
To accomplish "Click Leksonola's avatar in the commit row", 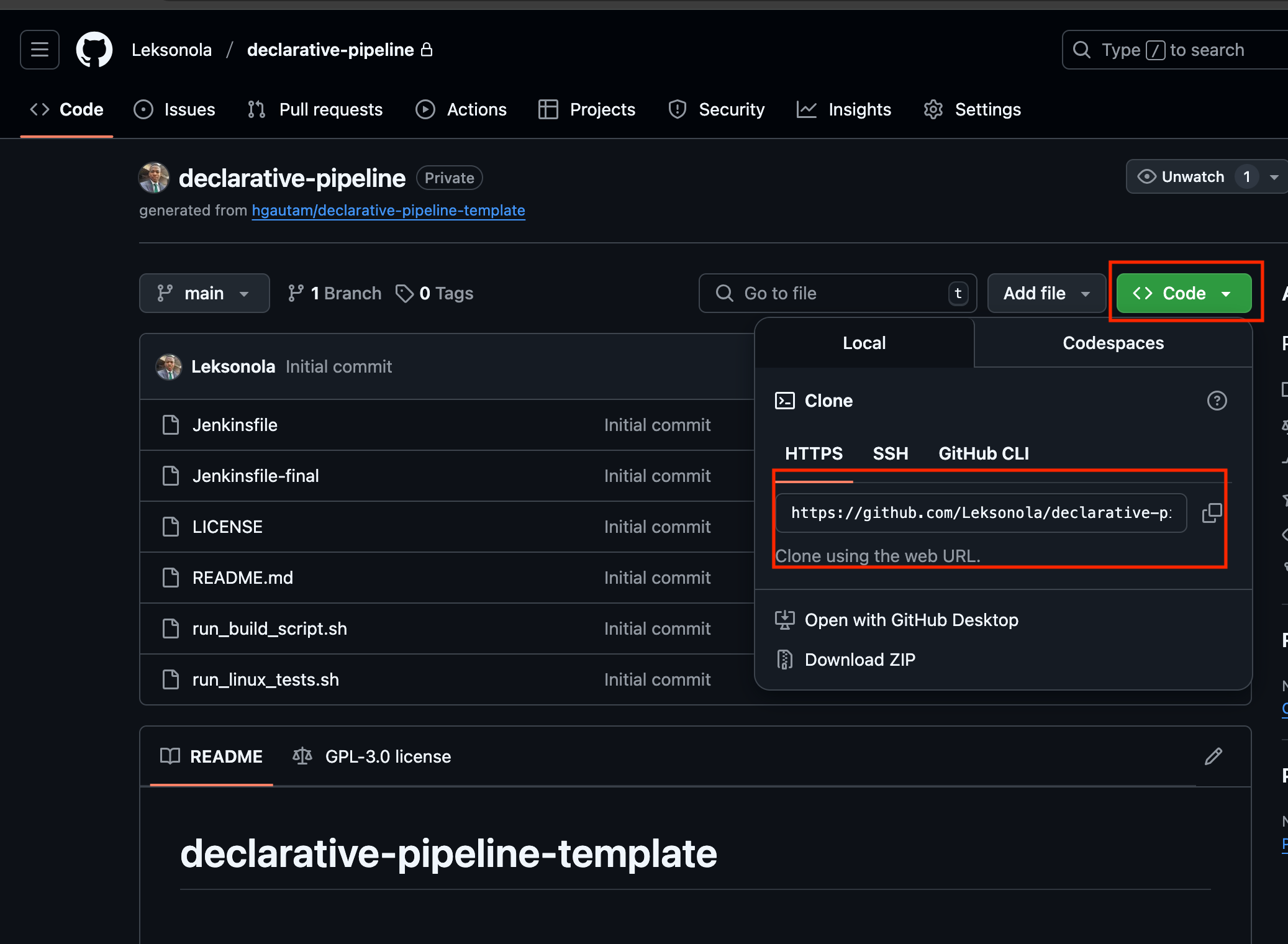I will (x=169, y=366).
